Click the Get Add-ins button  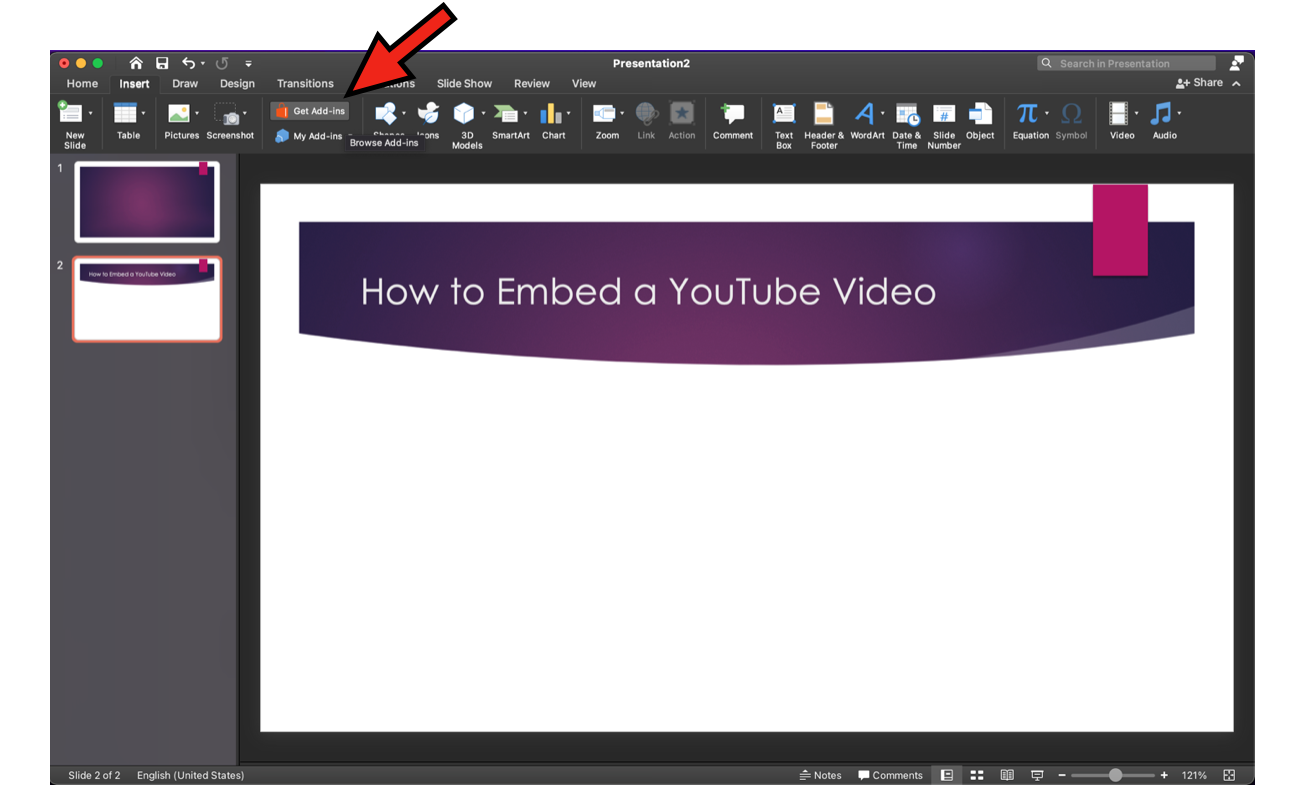pos(309,110)
